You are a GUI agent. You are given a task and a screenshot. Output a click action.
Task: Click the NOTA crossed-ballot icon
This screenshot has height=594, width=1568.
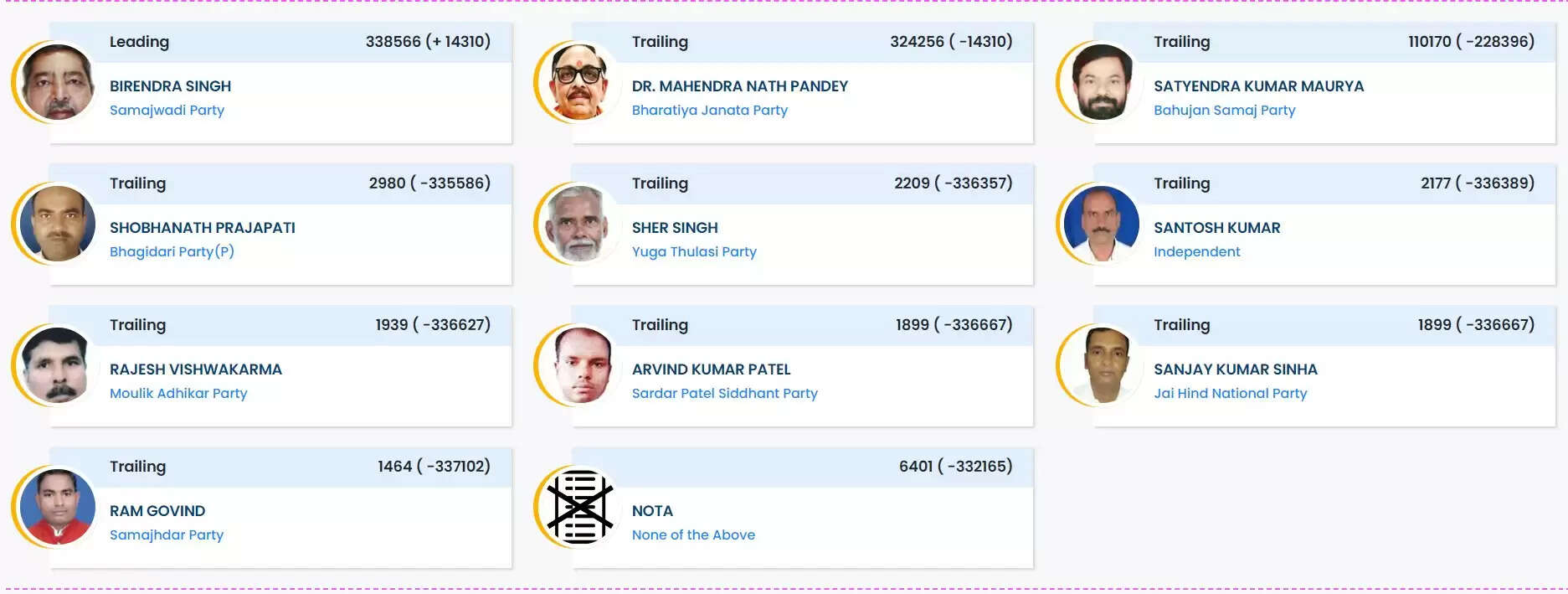coord(579,507)
